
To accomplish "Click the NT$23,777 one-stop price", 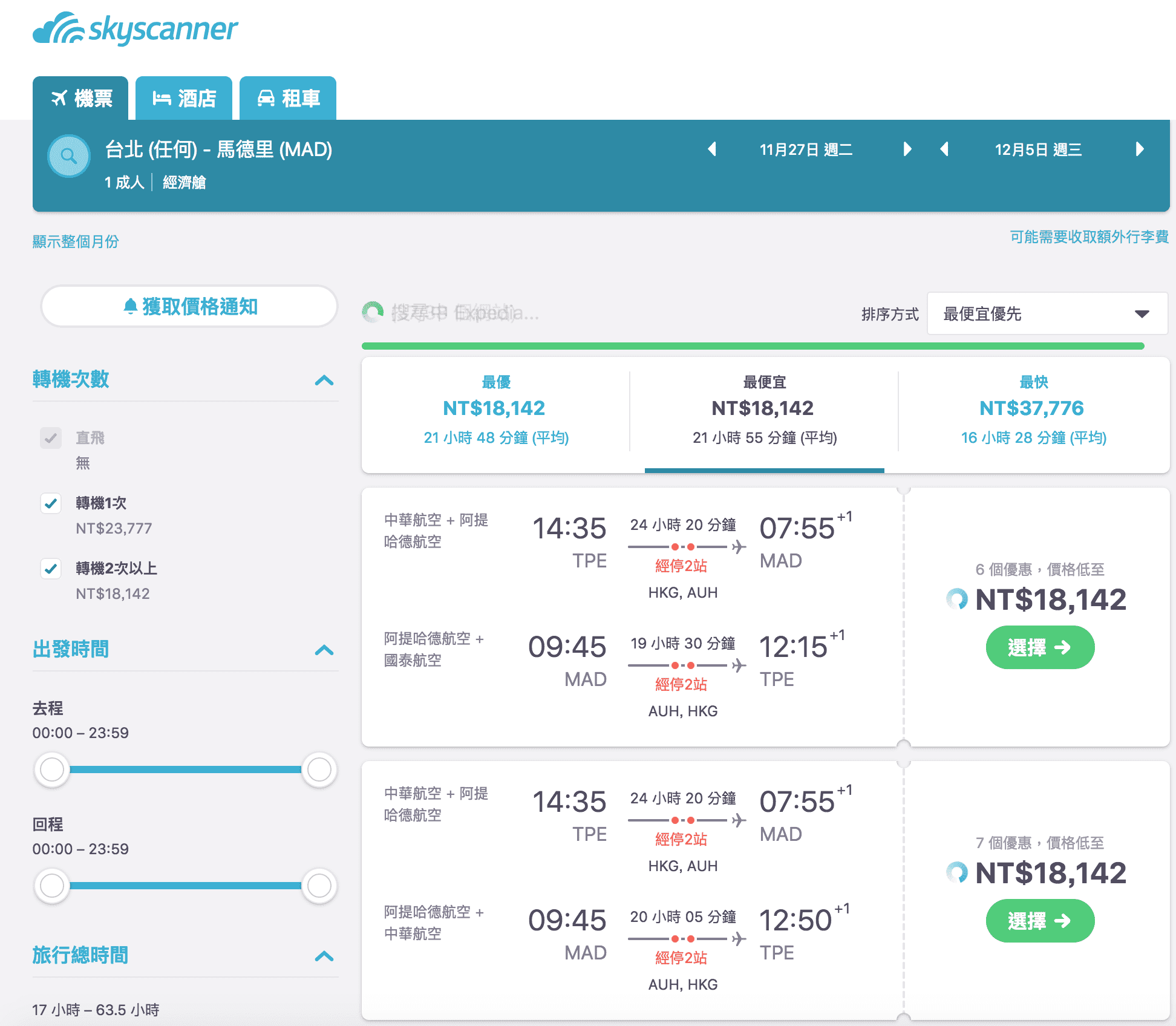I will [x=114, y=528].
